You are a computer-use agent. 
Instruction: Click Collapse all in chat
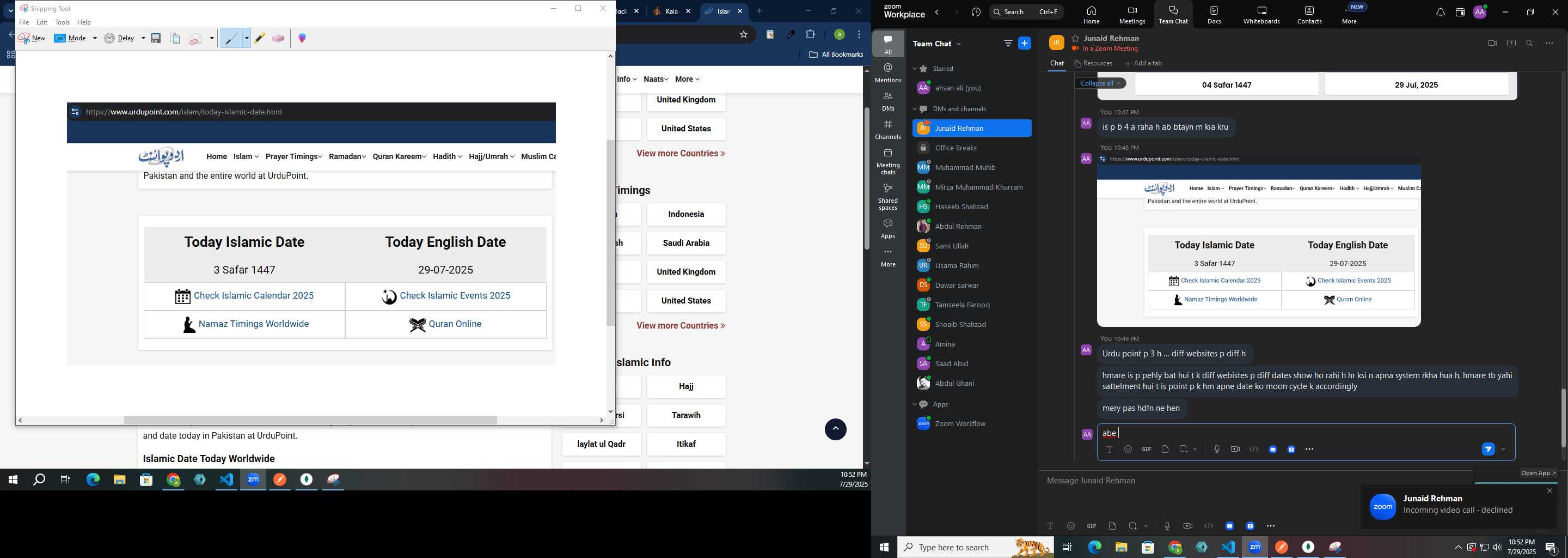pos(1100,83)
